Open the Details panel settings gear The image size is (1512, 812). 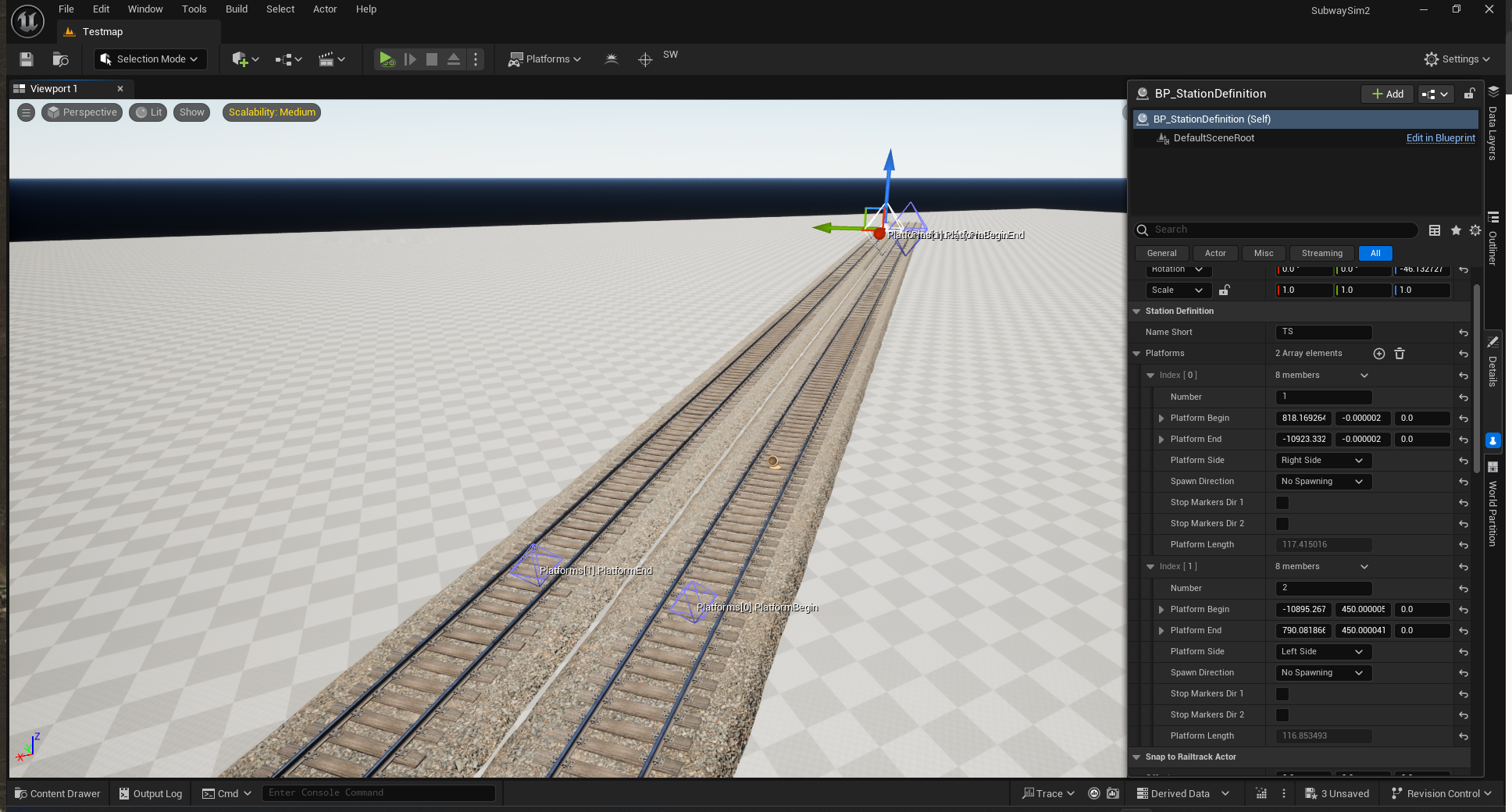pos(1475,230)
